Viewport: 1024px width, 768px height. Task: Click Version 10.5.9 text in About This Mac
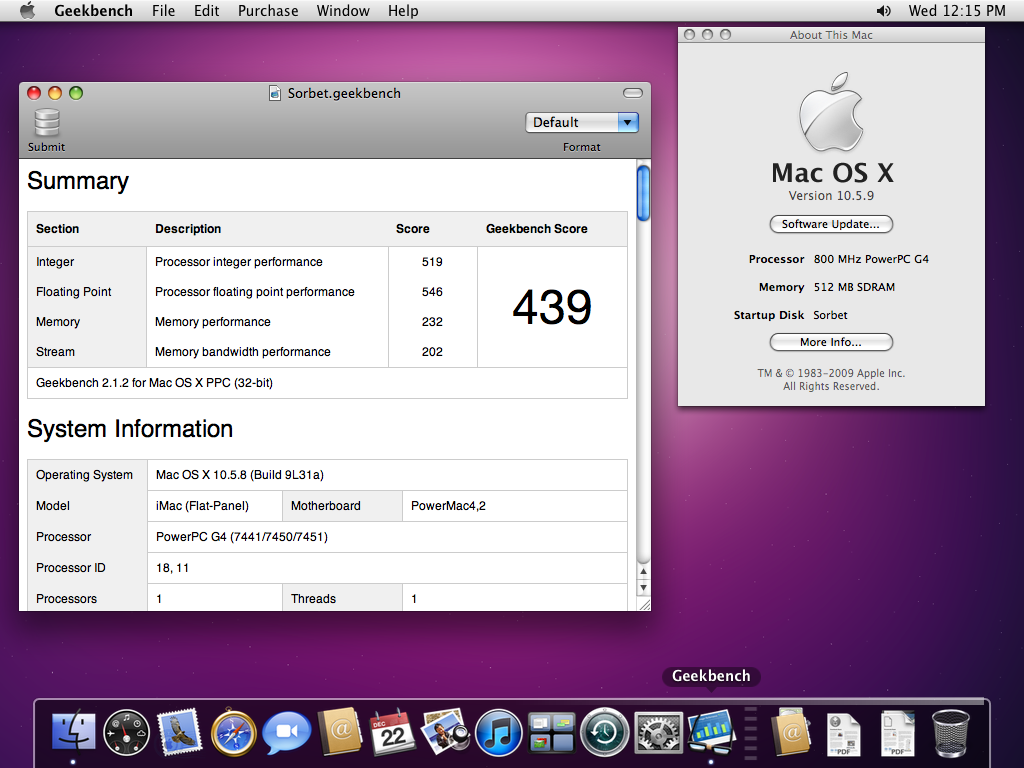831,196
